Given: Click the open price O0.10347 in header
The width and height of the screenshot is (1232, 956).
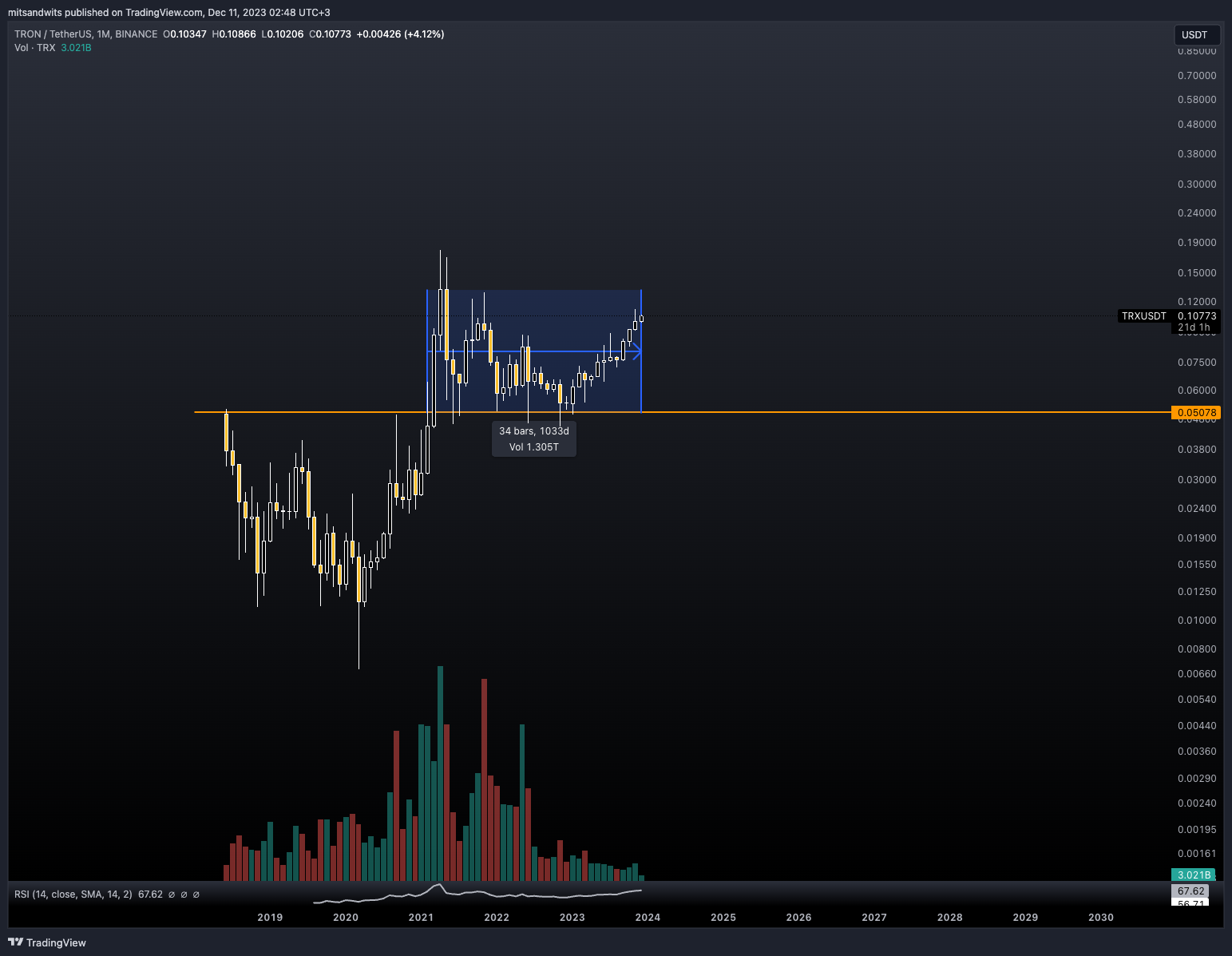Looking at the screenshot, I should pyautogui.click(x=185, y=34).
